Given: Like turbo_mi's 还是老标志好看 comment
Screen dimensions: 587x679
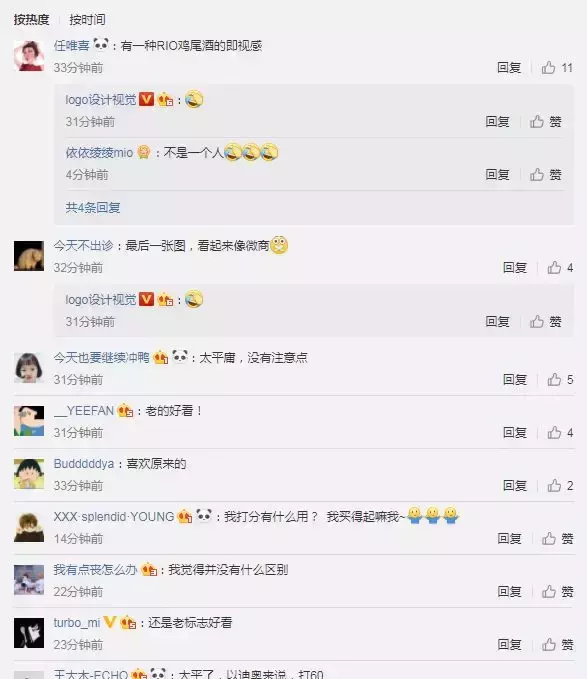Looking at the screenshot, I should pos(558,644).
